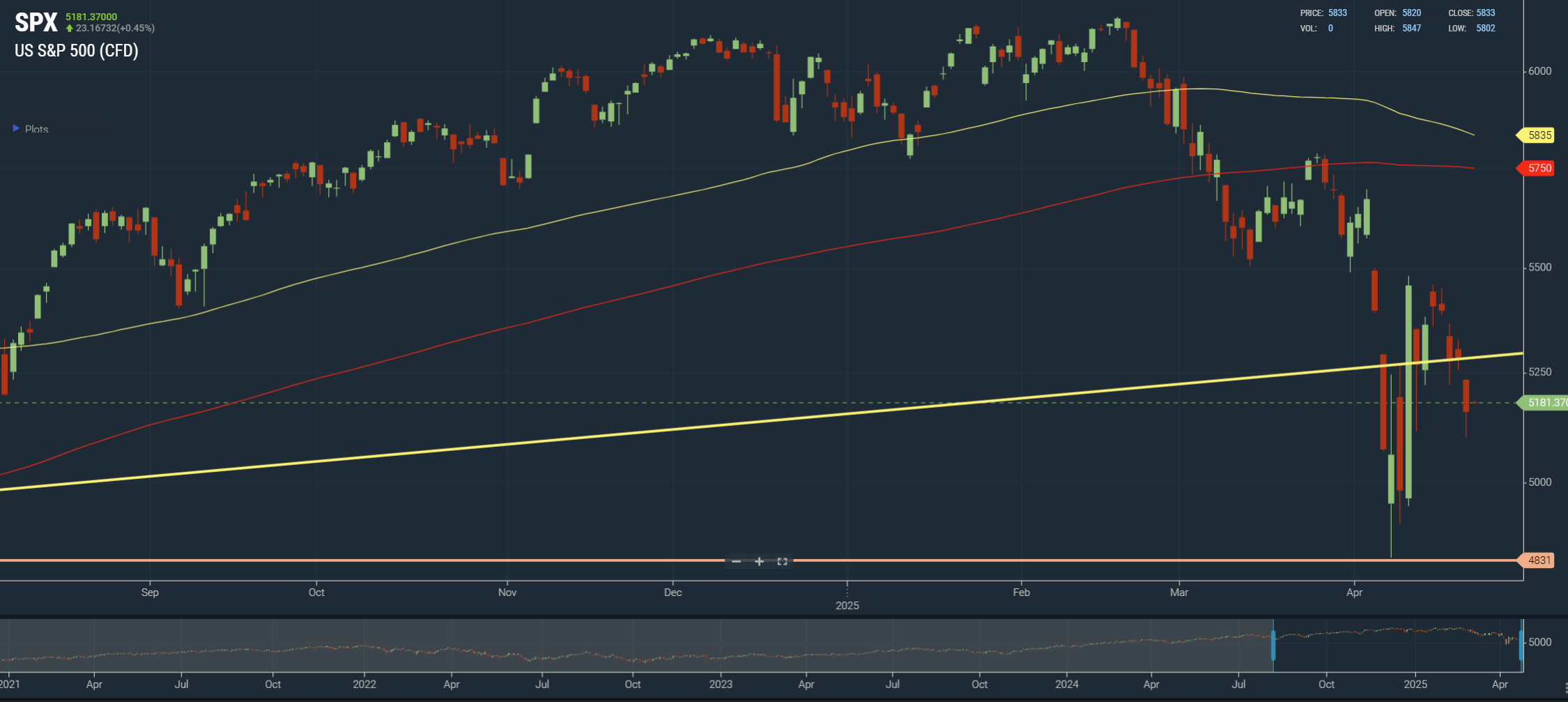Viewport: 1568px width, 702px height.
Task: Zoom out with the minus icon
Action: 737,561
